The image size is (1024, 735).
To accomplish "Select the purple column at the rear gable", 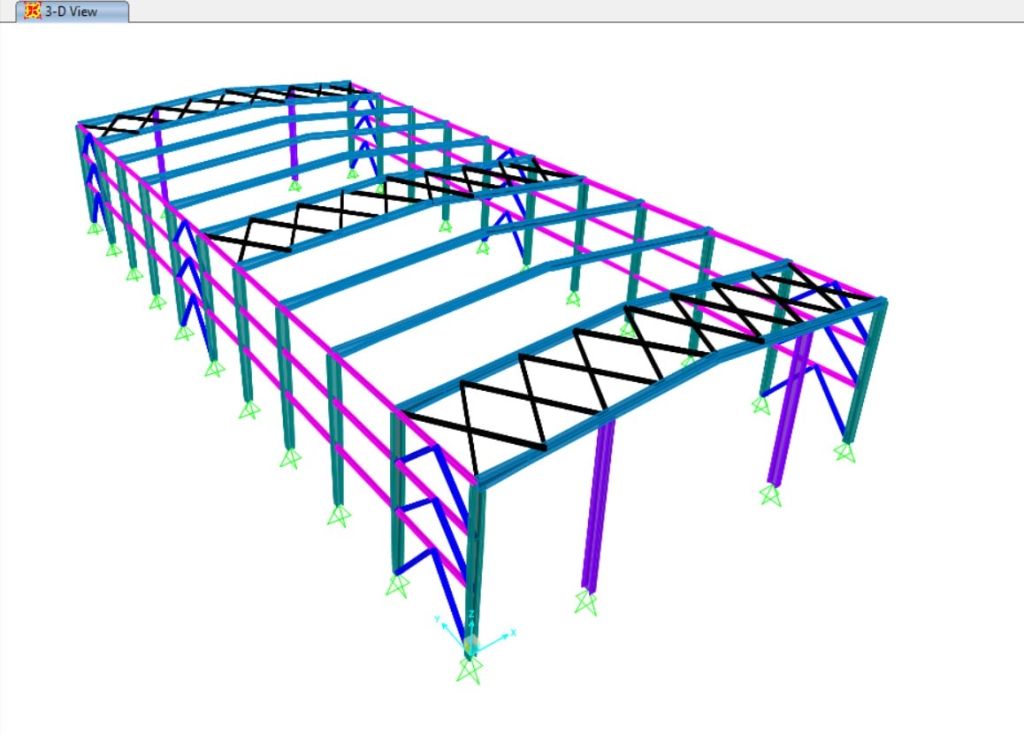I will point(292,140).
